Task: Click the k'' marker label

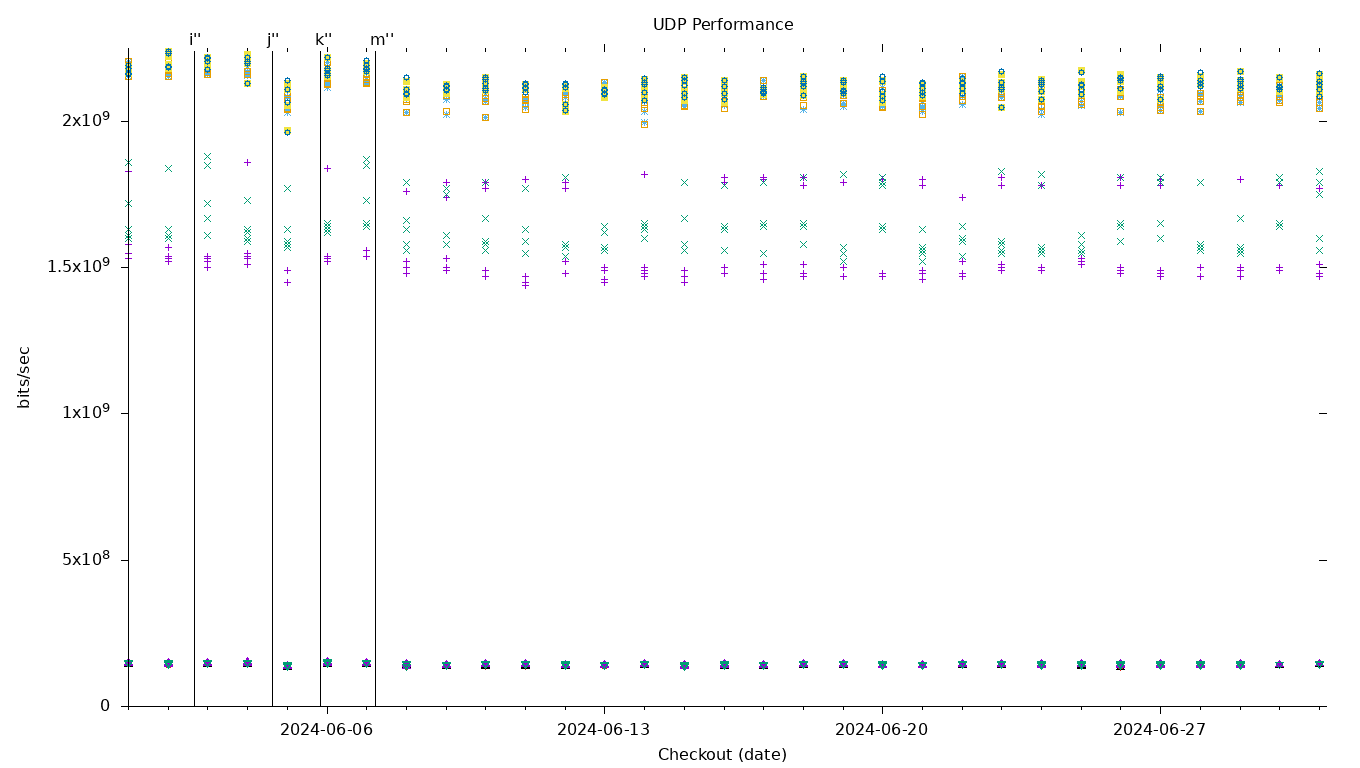Action: tap(323, 40)
